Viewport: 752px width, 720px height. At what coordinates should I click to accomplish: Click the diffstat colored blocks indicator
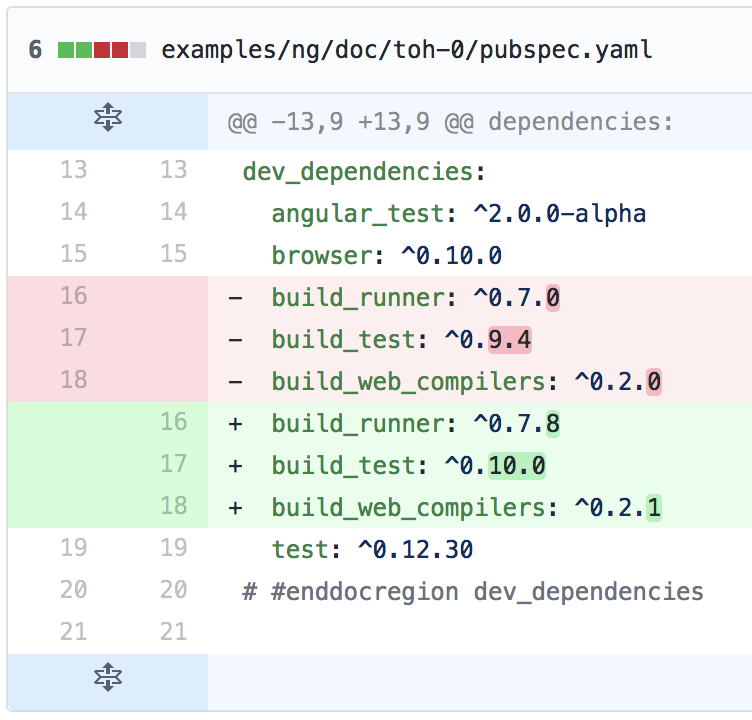click(x=102, y=50)
